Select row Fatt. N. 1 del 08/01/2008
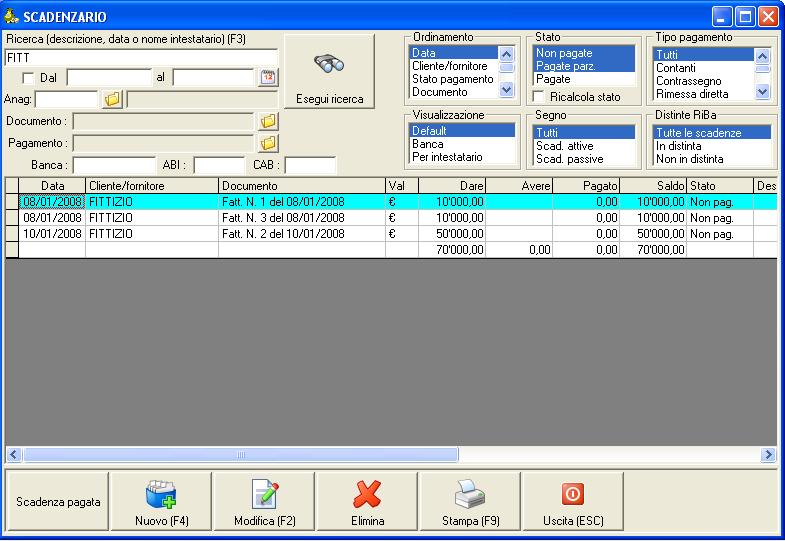The height and width of the screenshot is (541, 785). coord(391,202)
